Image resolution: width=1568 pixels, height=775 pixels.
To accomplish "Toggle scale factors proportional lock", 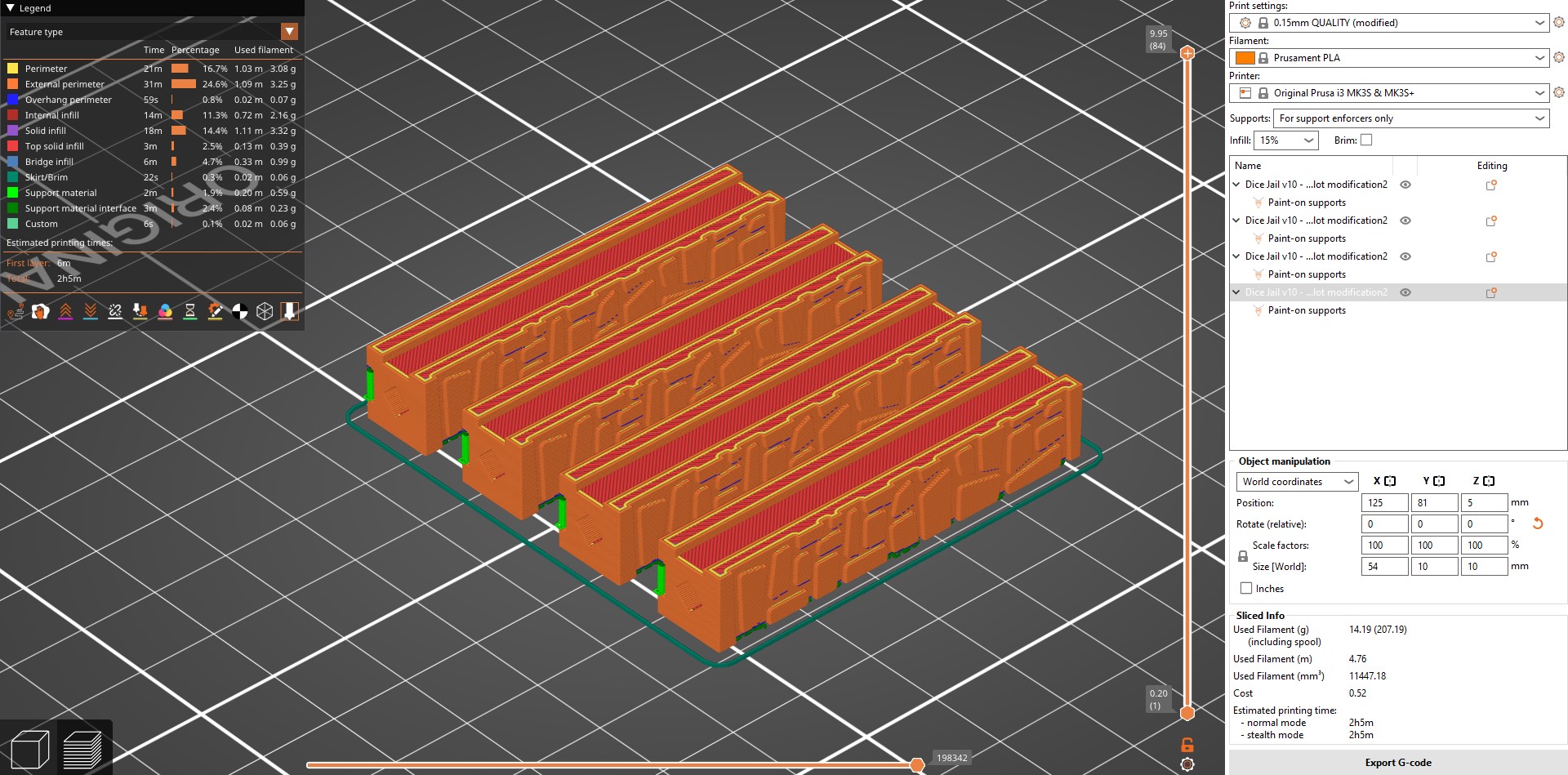I will (x=1243, y=556).
